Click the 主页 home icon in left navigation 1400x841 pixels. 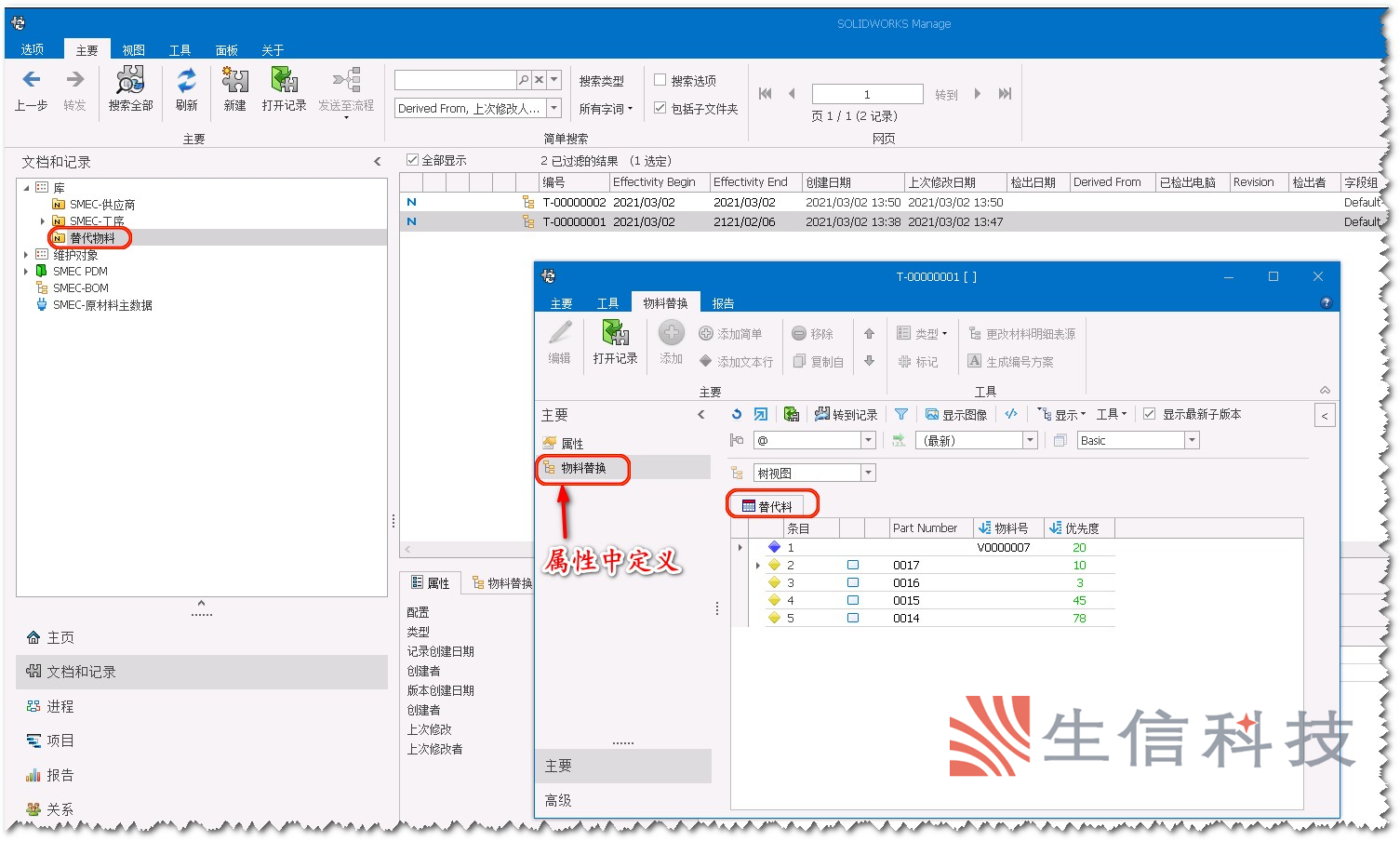(33, 637)
